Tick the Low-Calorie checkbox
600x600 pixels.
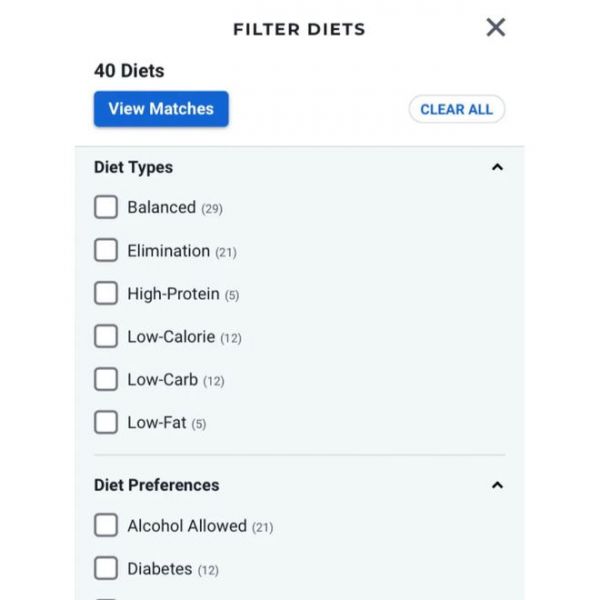(106, 336)
